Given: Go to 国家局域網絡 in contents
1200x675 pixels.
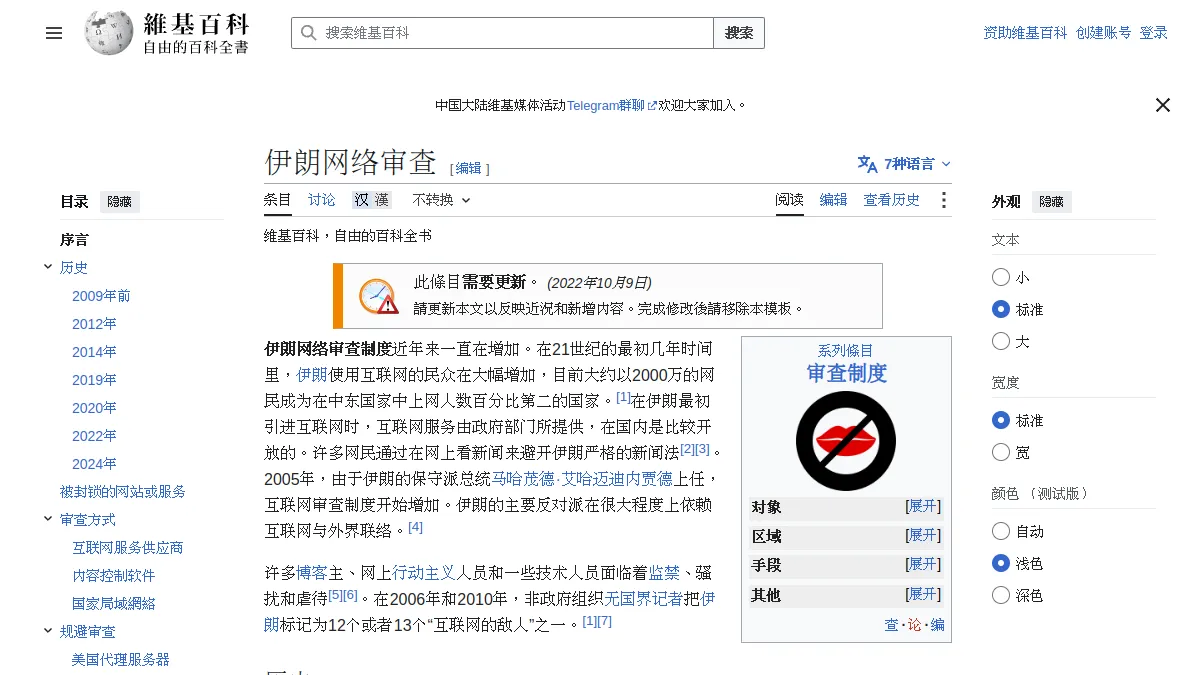Looking at the screenshot, I should [x=114, y=604].
